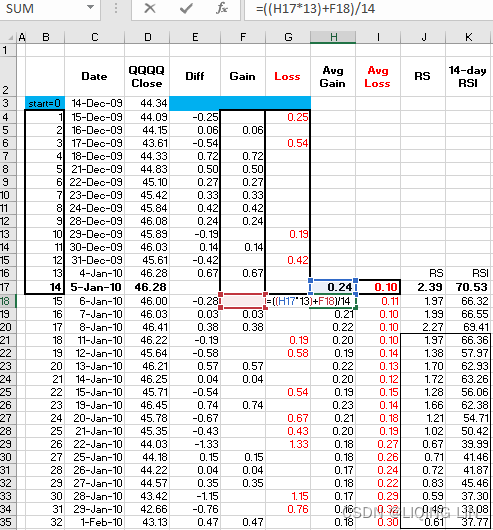493x530 pixels.
Task: Select column D header
Action: point(147,37)
